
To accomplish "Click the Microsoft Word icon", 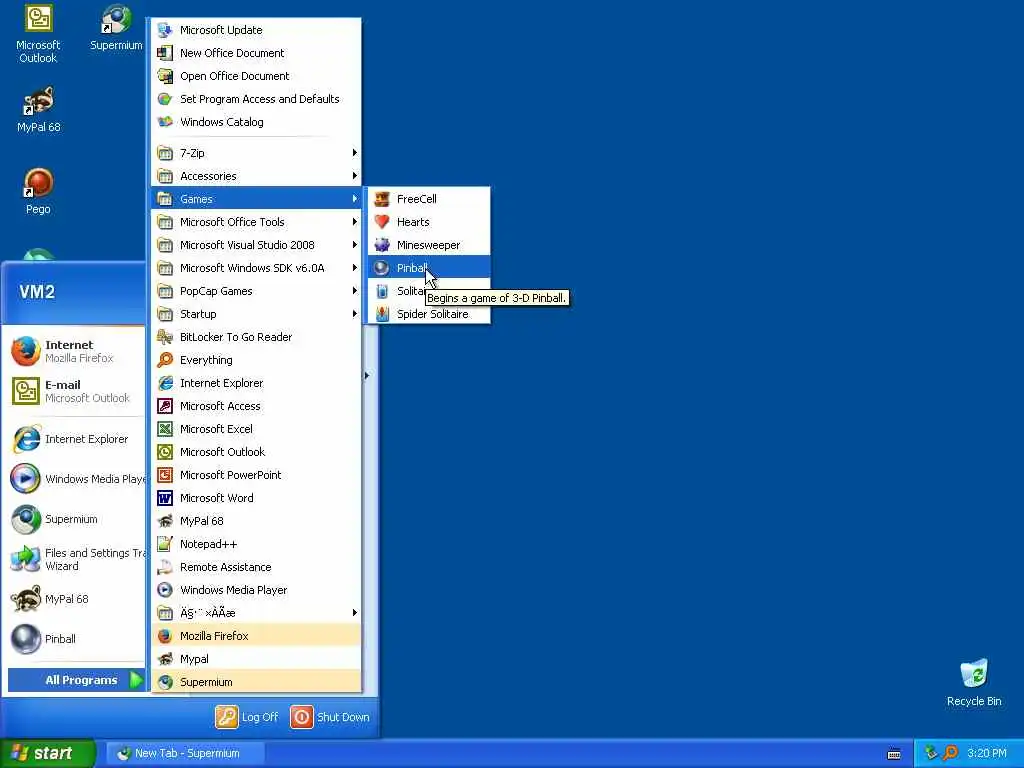I will pos(165,498).
